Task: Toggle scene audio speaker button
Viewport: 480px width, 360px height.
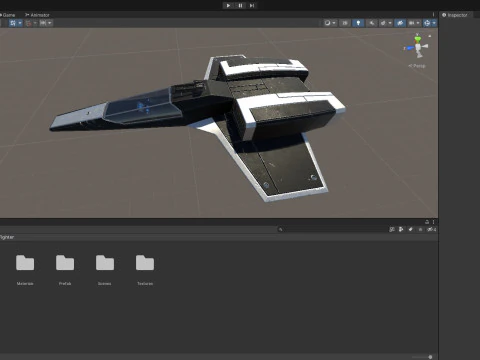Action: (371, 23)
